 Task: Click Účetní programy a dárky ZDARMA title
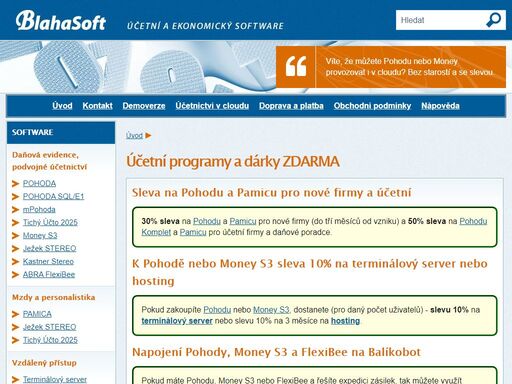pyautogui.click(x=233, y=162)
